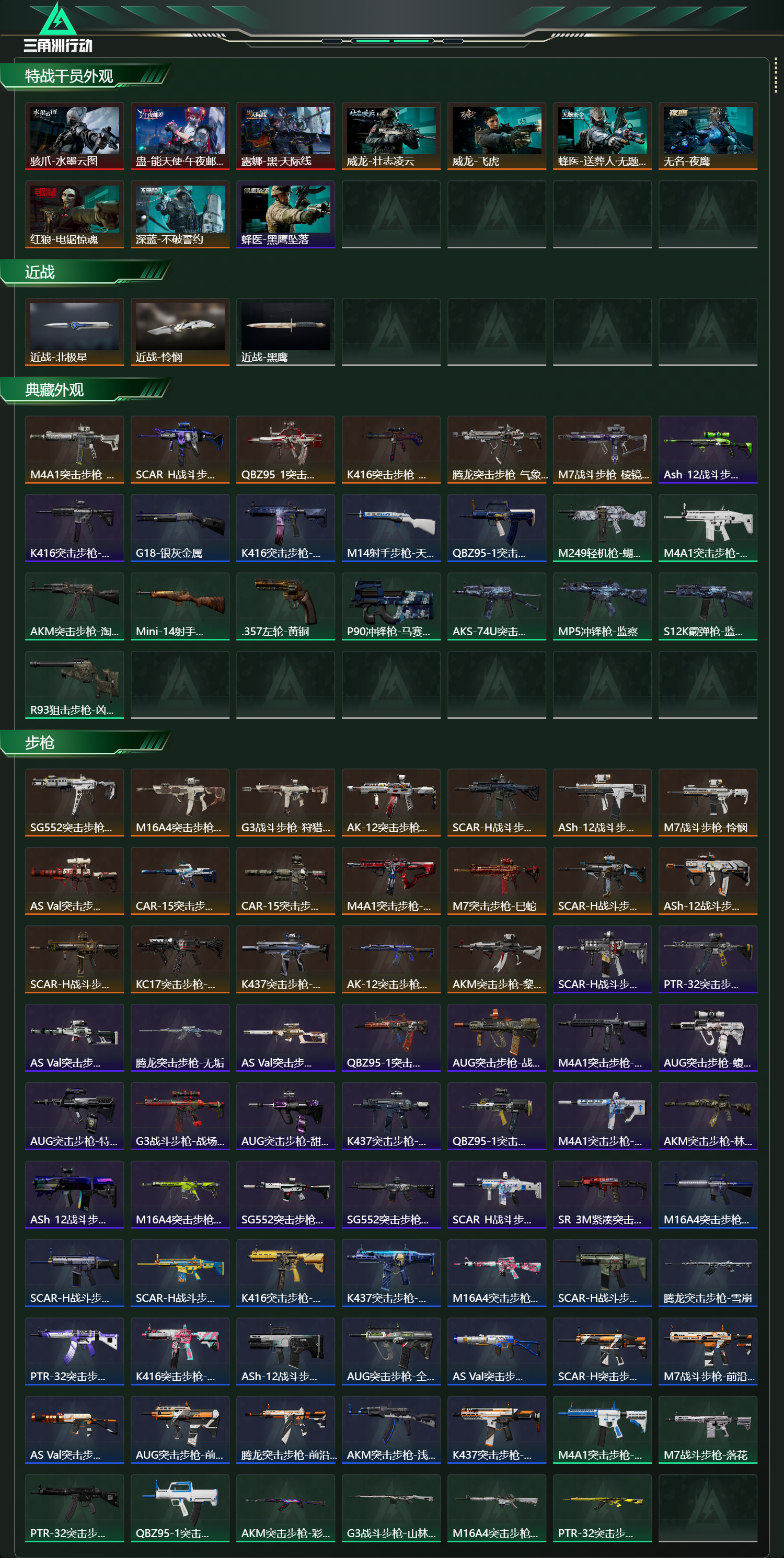Open the M7突击步枪-巳蛇 red rifle

tap(497, 881)
